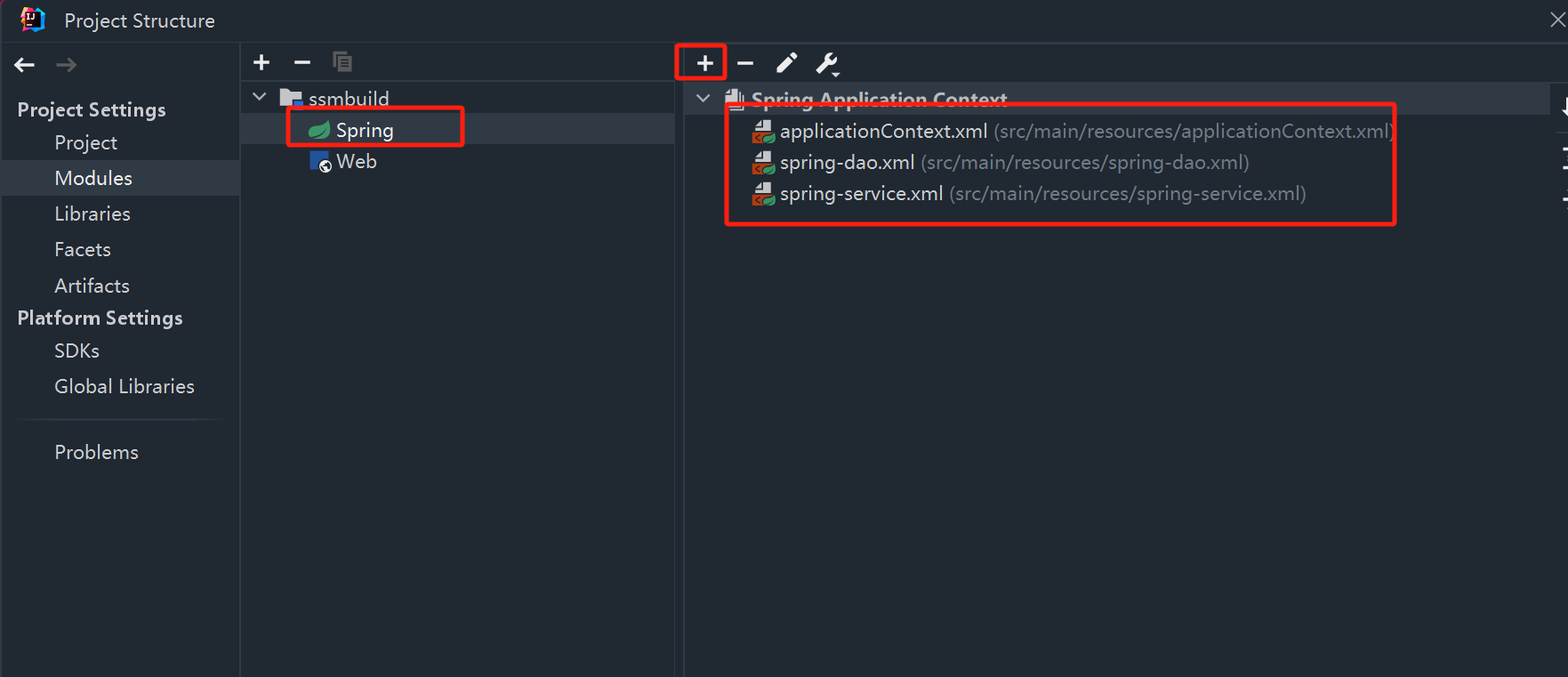Click the spring-dao.xml resource path text
The width and height of the screenshot is (1568, 677).
[x=1085, y=163]
